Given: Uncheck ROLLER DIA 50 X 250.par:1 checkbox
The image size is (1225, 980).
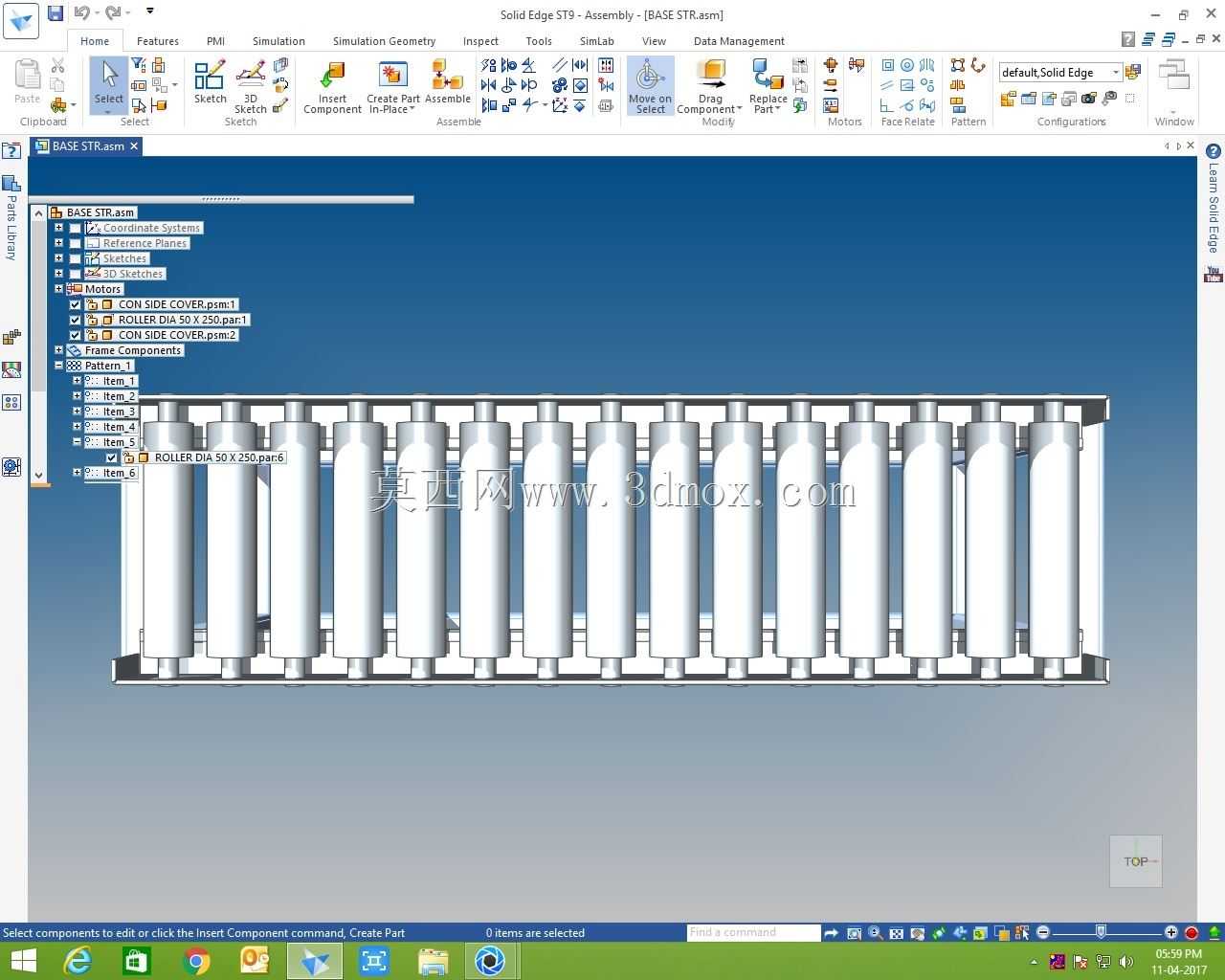Looking at the screenshot, I should point(76,320).
